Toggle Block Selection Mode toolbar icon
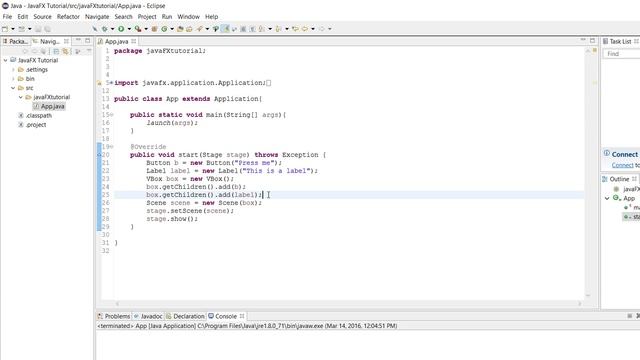 243,29
